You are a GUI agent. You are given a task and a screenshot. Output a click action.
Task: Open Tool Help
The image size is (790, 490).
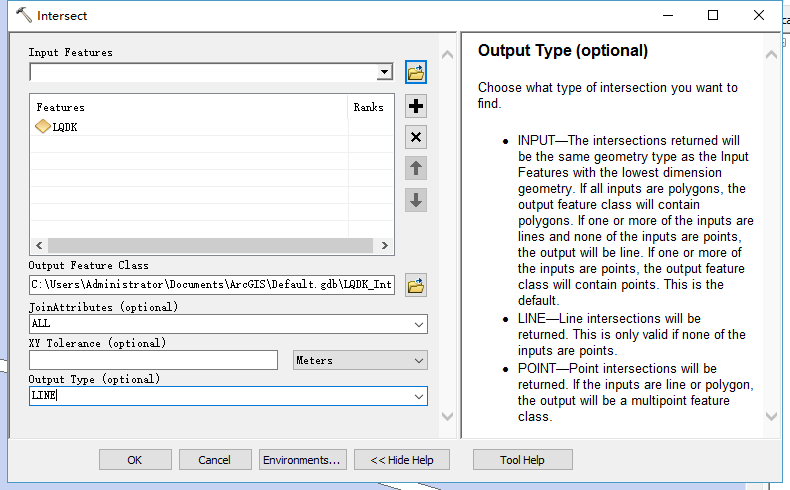pyautogui.click(x=522, y=460)
